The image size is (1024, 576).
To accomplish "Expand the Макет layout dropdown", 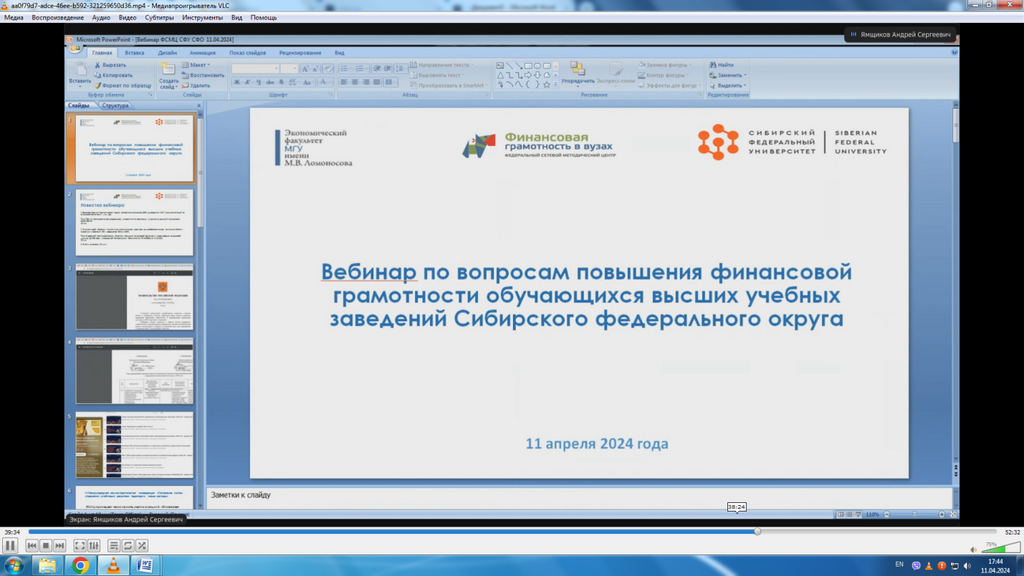I will pyautogui.click(x=196, y=65).
